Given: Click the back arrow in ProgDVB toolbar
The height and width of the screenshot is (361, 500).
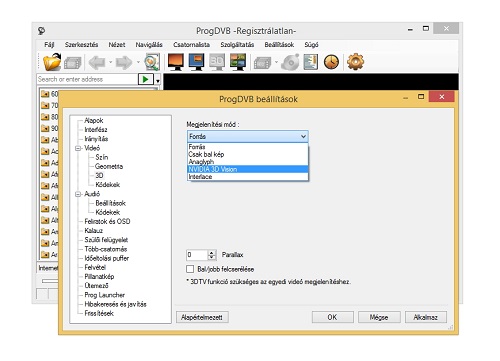Looking at the screenshot, I should click(x=97, y=62).
